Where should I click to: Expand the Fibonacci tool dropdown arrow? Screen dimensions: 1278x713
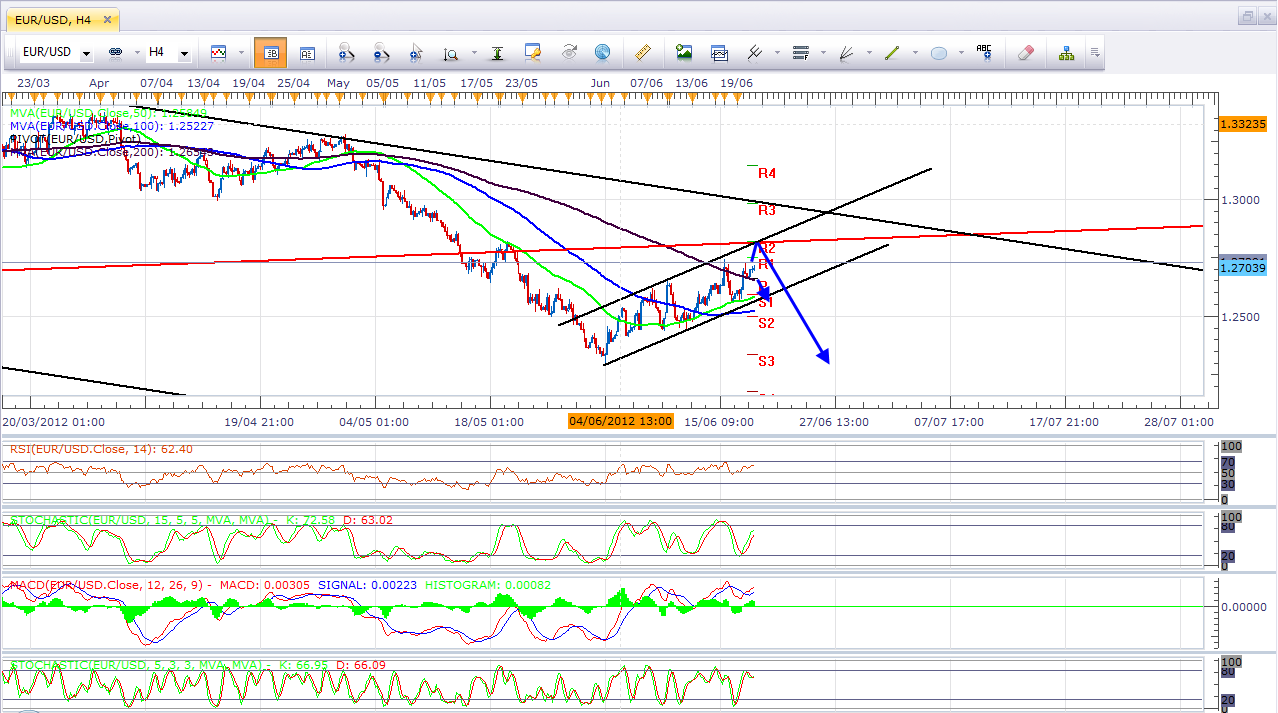click(x=822, y=52)
